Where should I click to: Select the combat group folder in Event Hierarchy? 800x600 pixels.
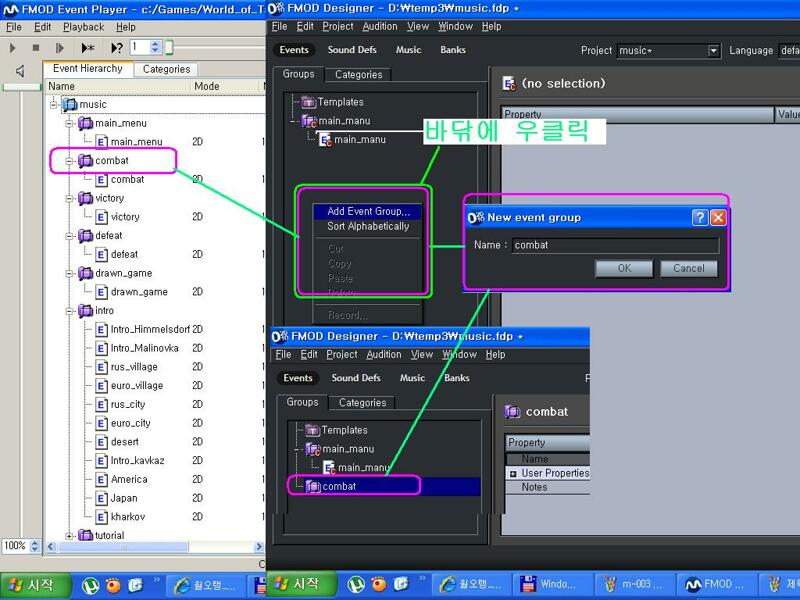coord(112,161)
